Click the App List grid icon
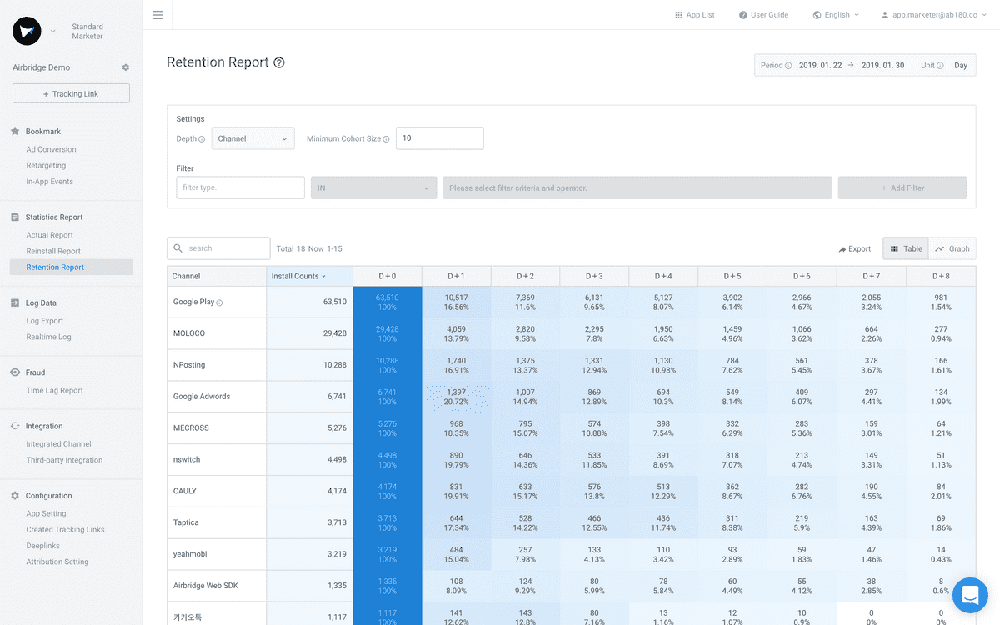 coord(679,15)
